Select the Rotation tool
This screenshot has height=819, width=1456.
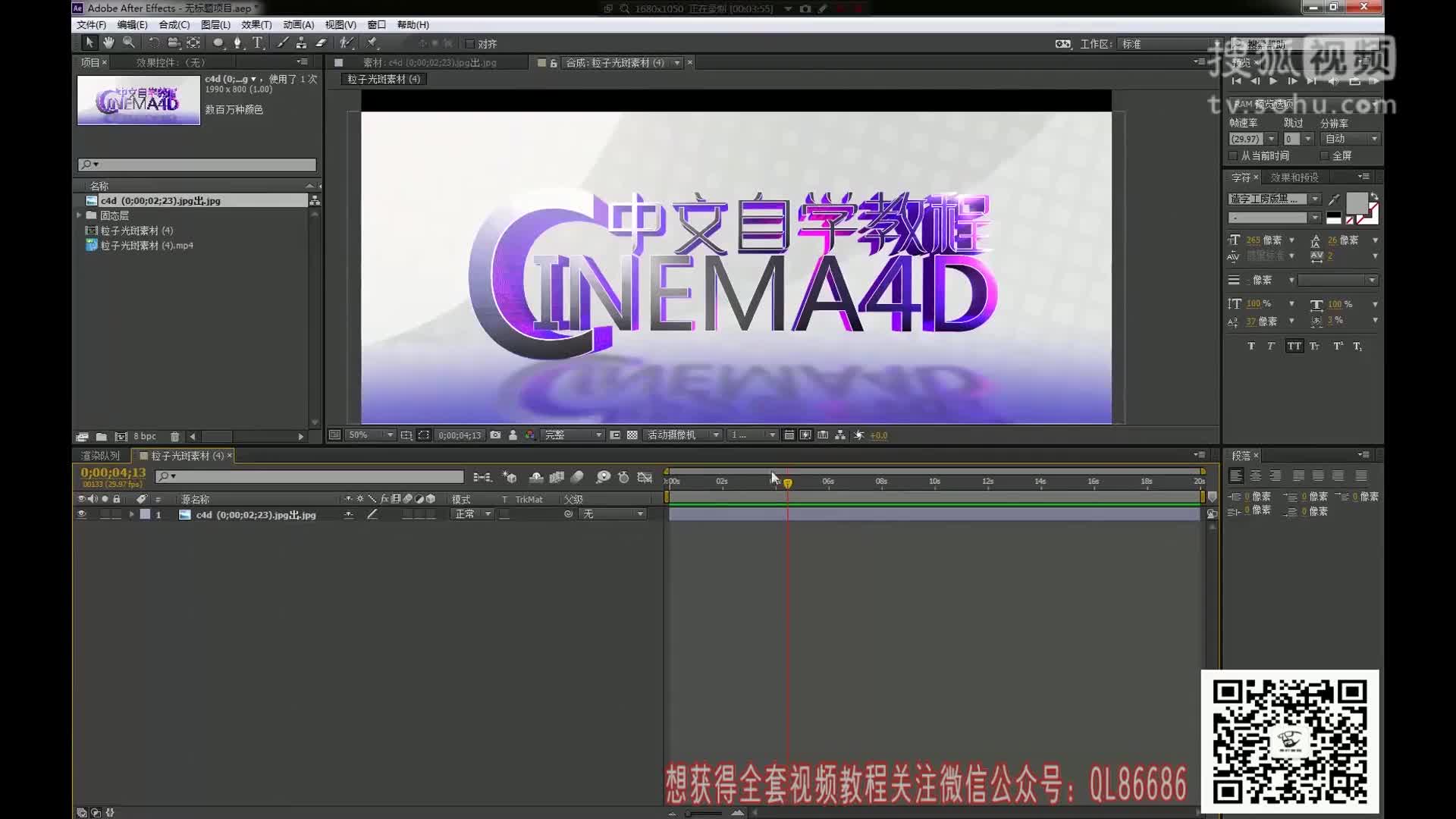pyautogui.click(x=154, y=43)
